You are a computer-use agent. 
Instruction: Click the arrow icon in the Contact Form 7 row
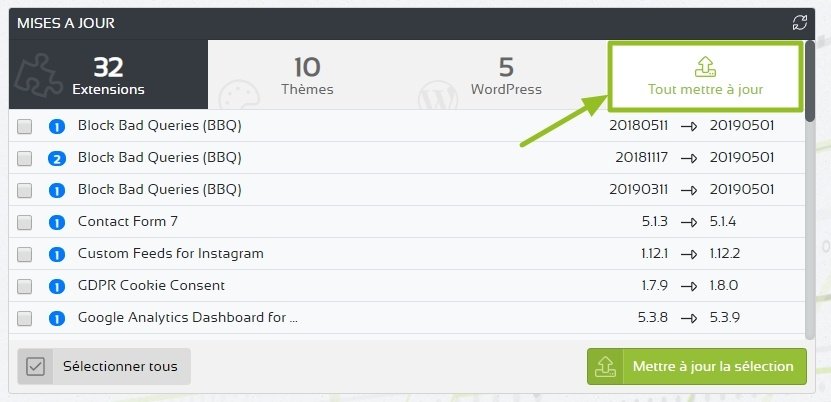689,222
